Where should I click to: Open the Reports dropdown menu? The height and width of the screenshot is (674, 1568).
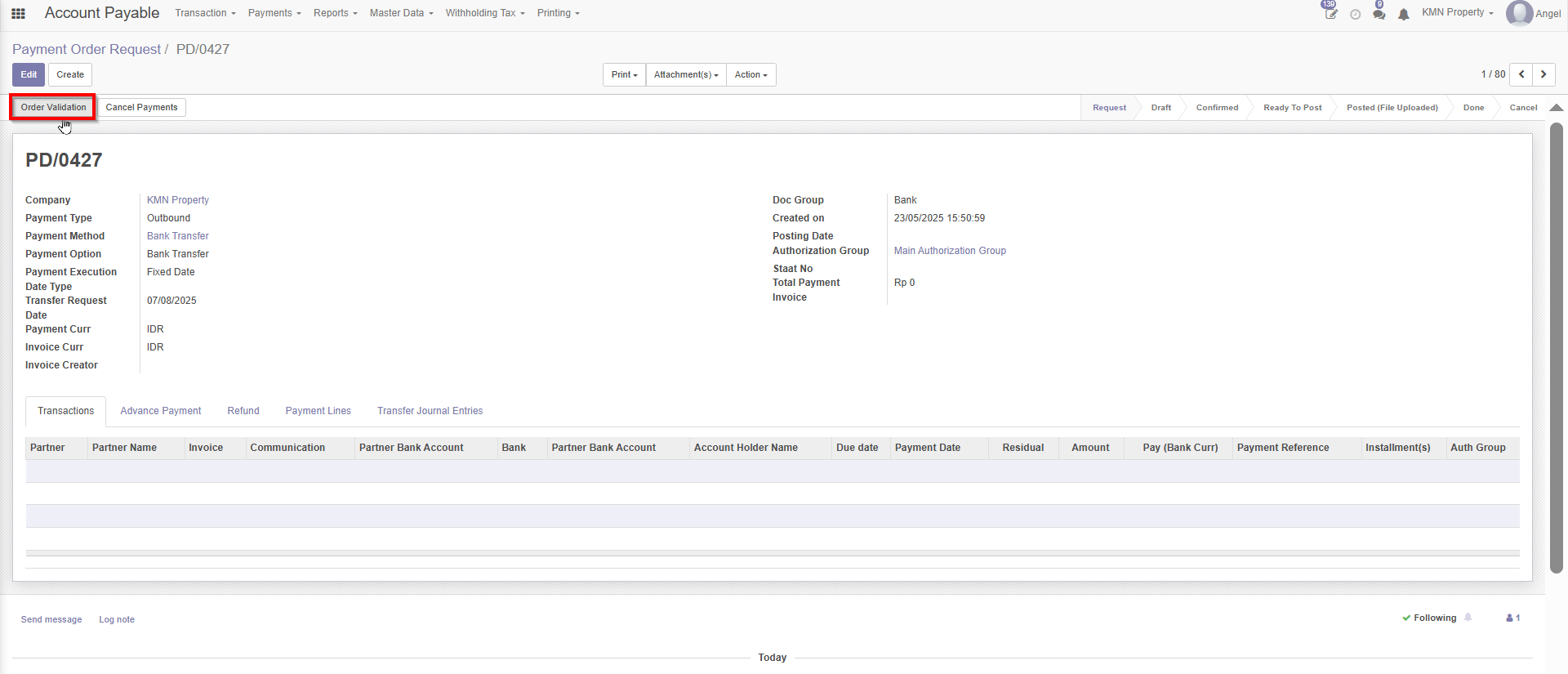click(x=336, y=13)
